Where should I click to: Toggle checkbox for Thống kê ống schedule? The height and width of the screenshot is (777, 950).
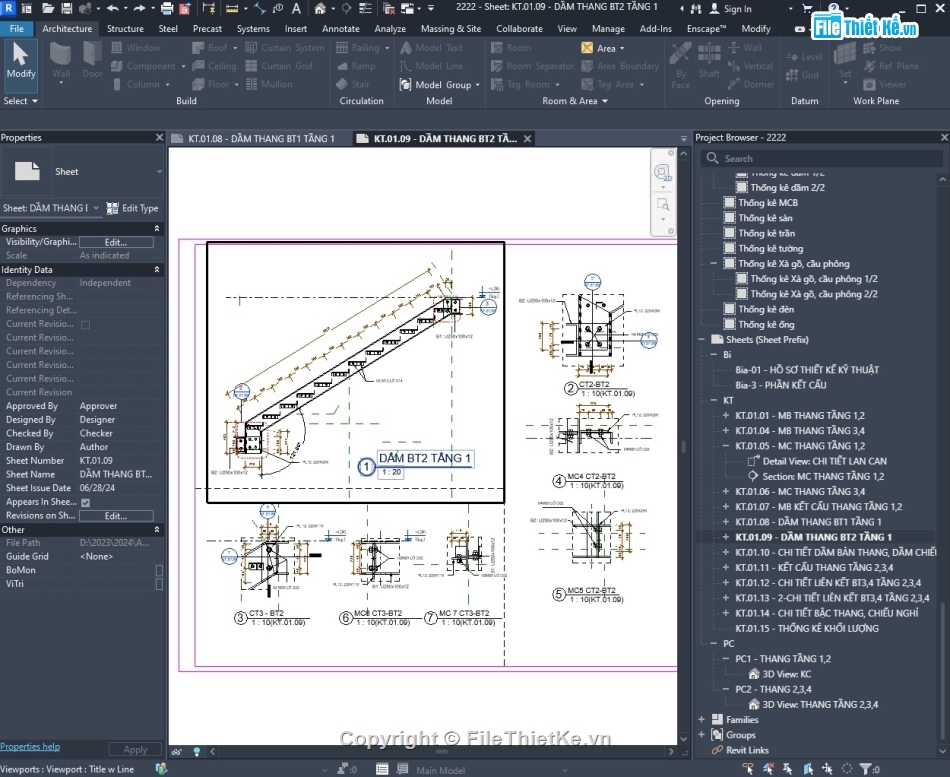(x=730, y=325)
